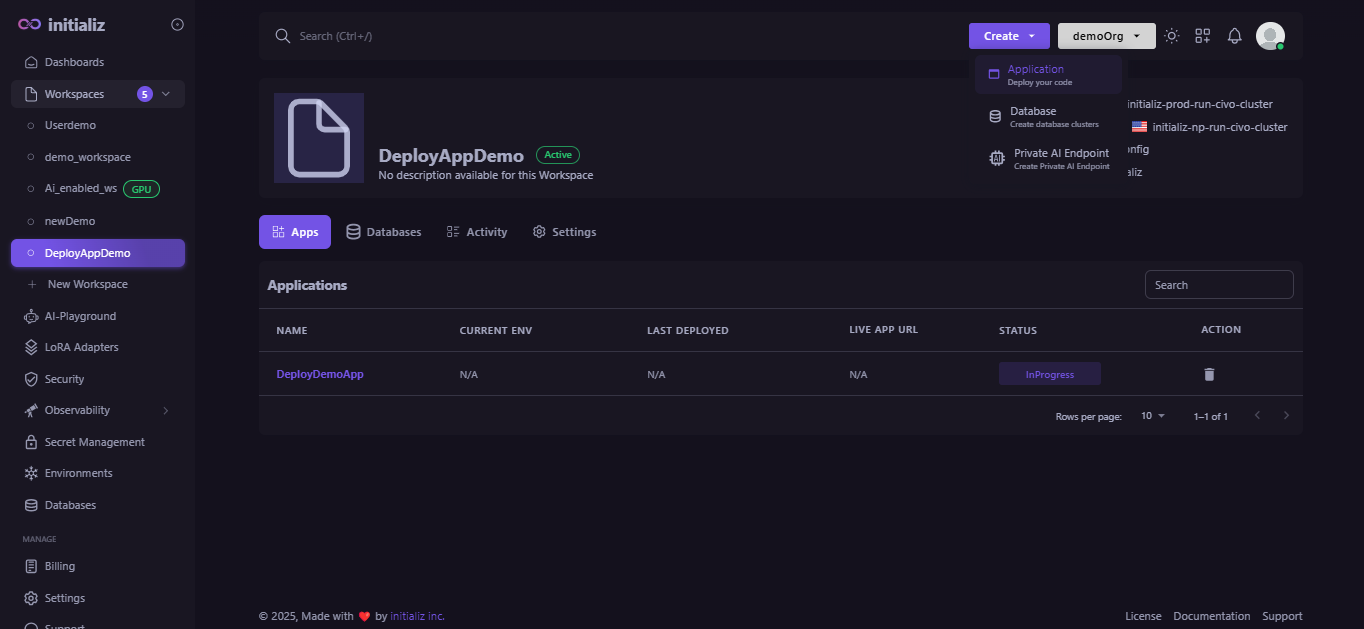Open the License footer link
1364x629 pixels.
(1143, 616)
